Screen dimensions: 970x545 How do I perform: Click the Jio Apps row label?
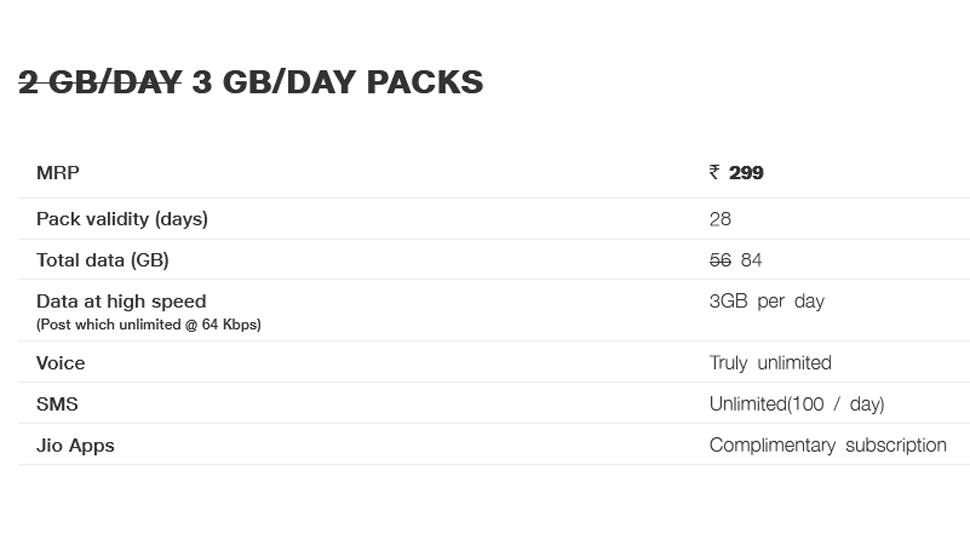pos(75,446)
